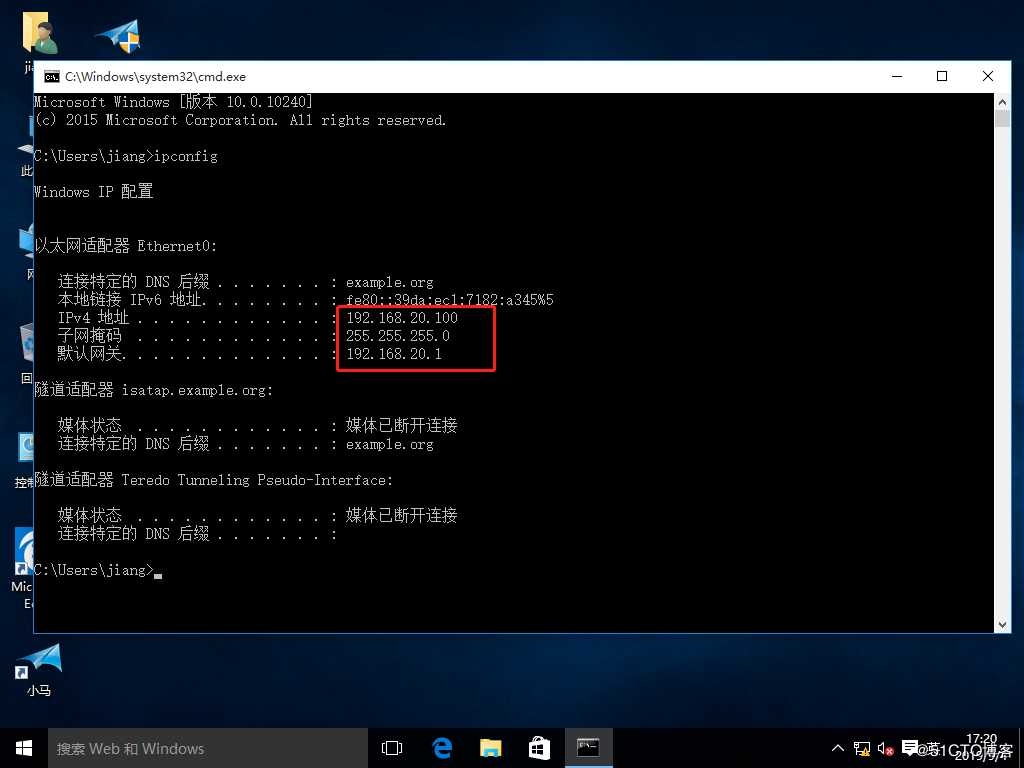Open the Windows Start menu
The height and width of the screenshot is (768, 1024).
coord(24,748)
